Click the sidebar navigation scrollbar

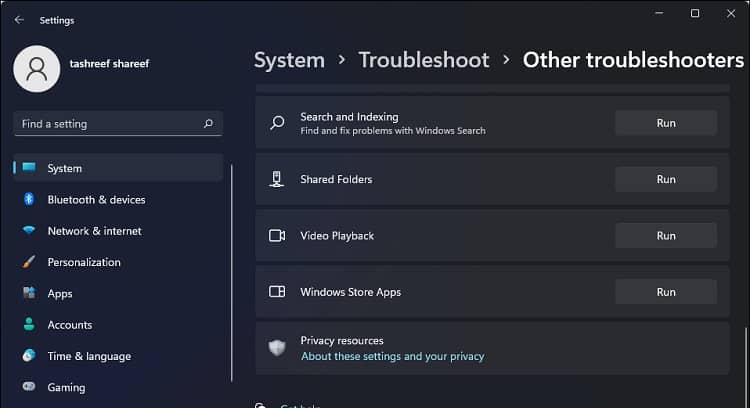coord(232,273)
